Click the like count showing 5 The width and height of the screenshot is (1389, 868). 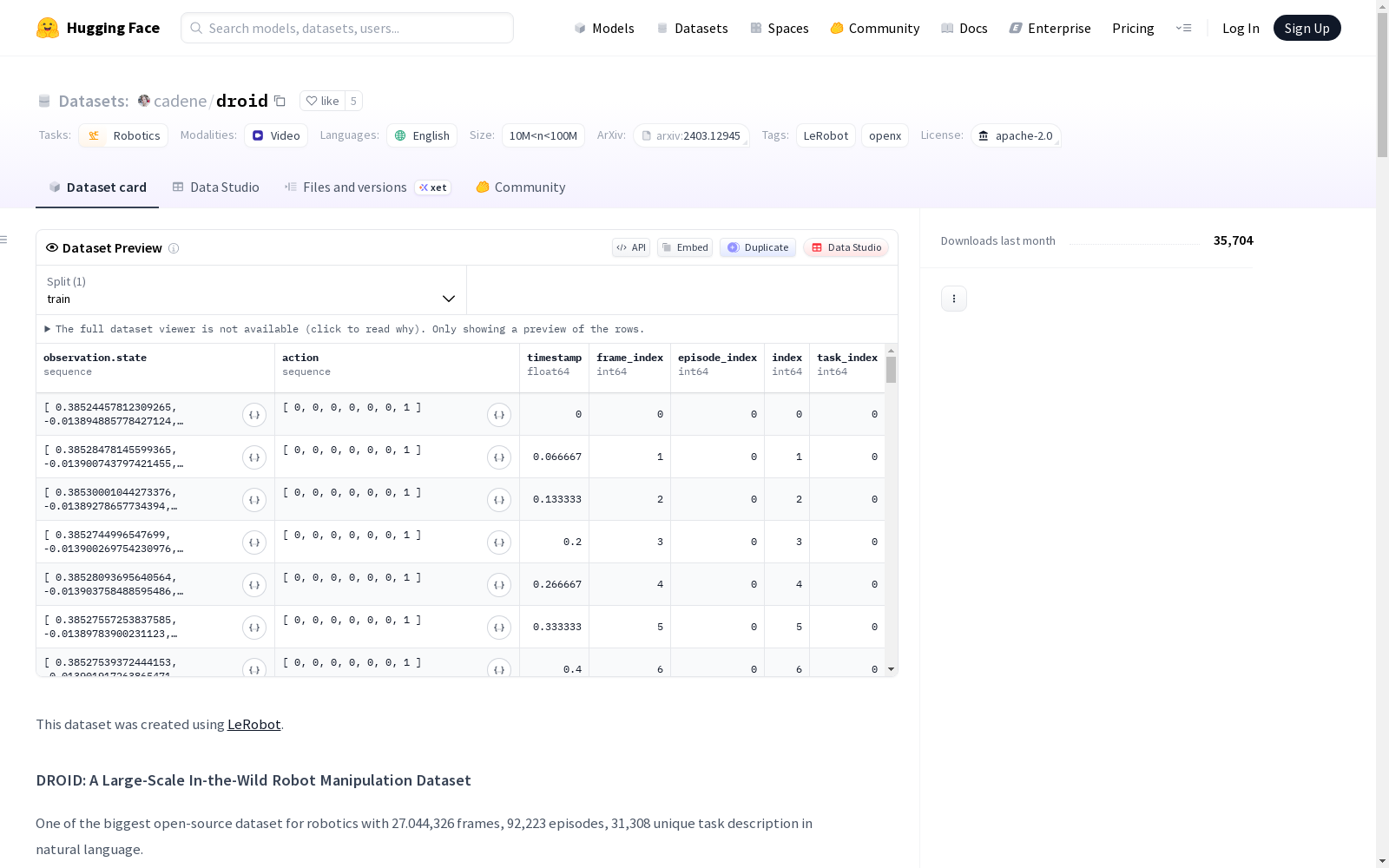353,101
